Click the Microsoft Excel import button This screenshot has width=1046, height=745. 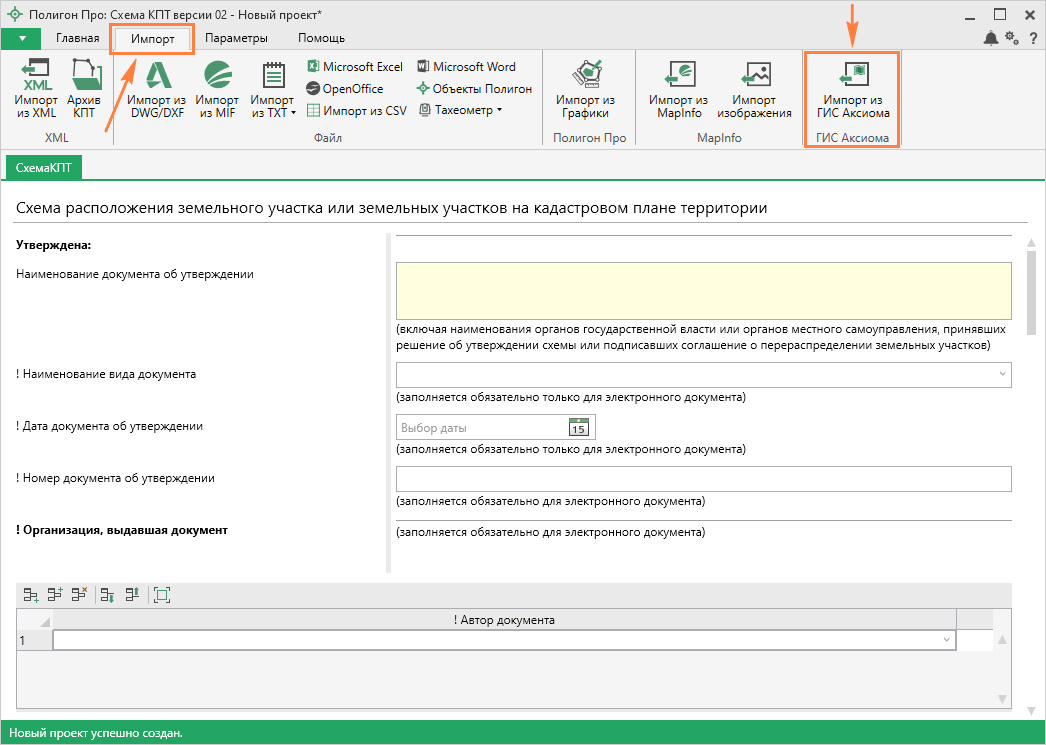(354, 67)
